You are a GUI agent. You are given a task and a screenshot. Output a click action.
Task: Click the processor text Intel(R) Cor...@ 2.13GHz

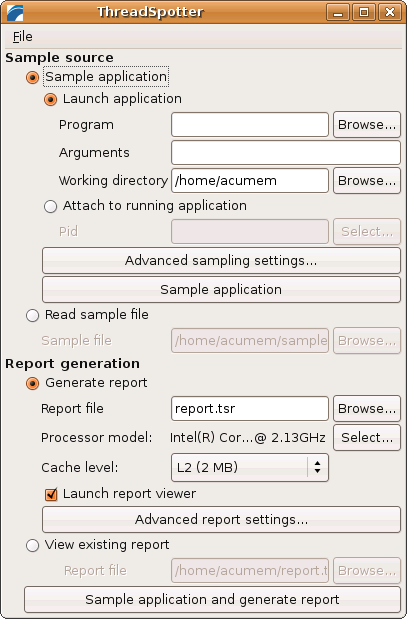click(248, 438)
